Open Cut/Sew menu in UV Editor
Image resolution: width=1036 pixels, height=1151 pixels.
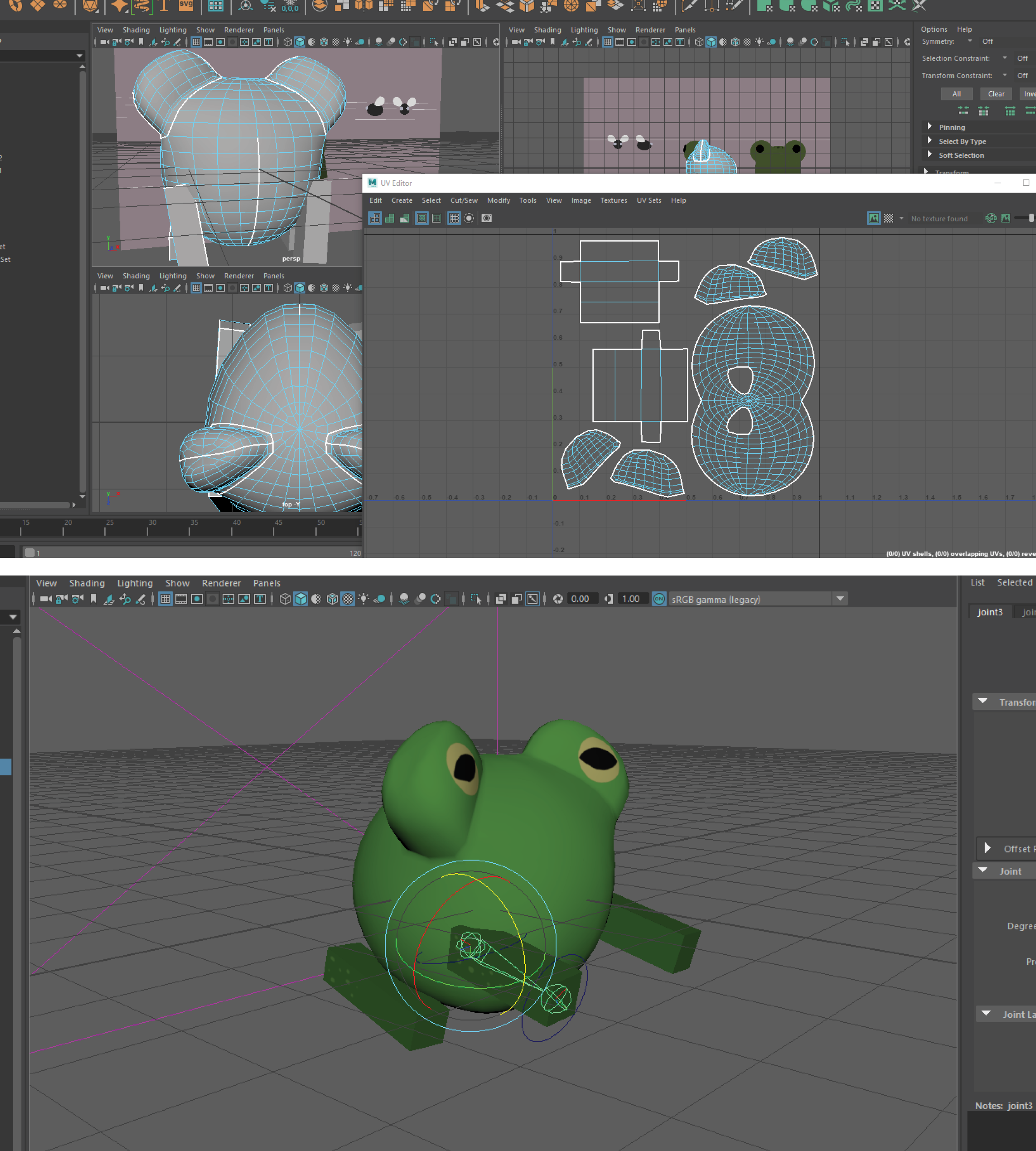point(464,200)
